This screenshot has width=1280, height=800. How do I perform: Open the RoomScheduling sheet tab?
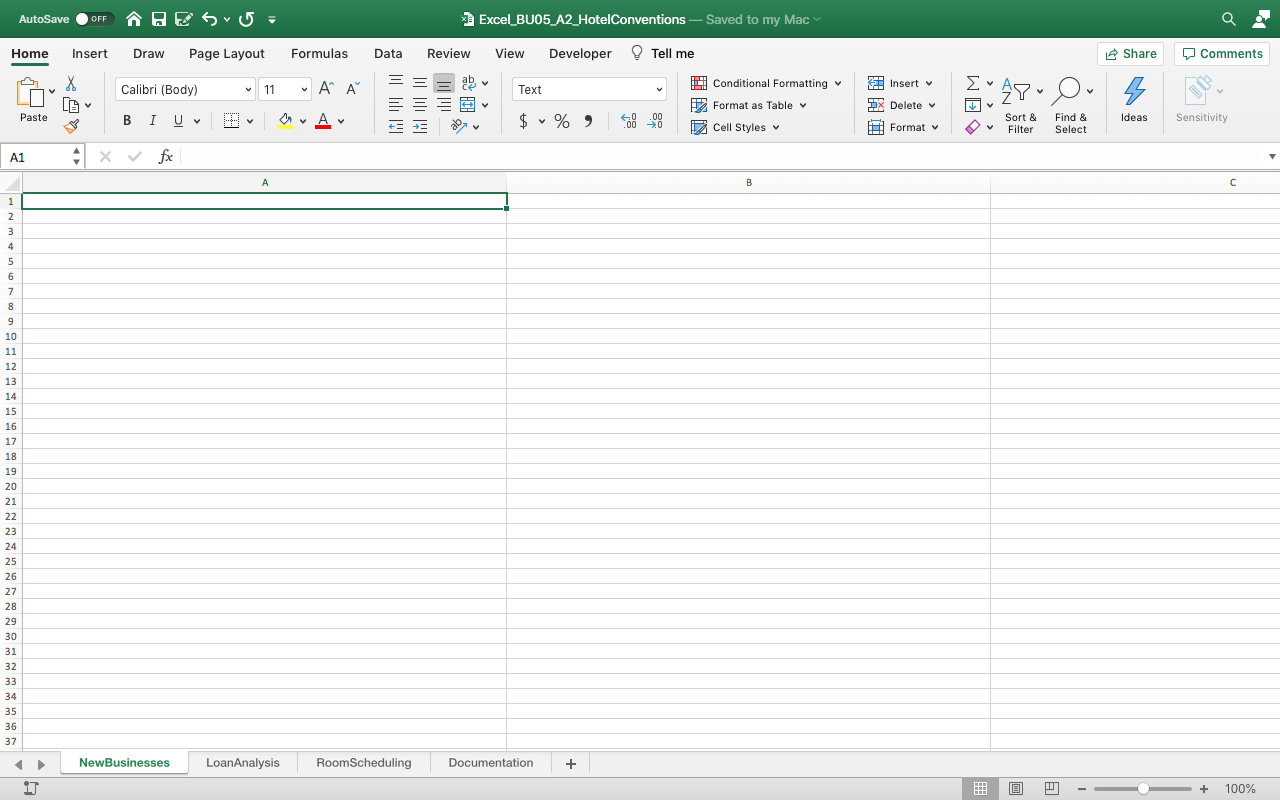364,763
